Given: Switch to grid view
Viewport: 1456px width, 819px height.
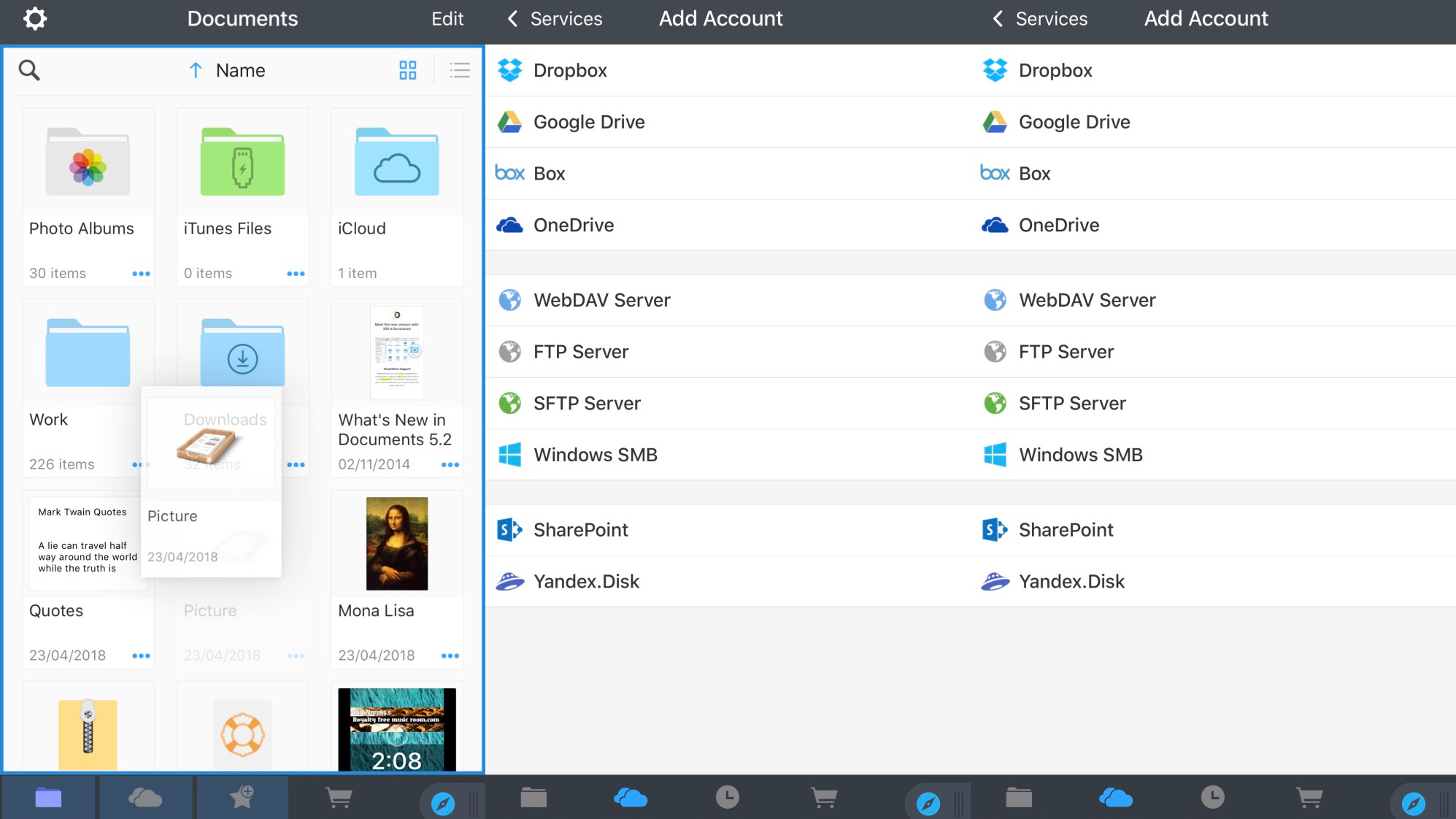Looking at the screenshot, I should (x=408, y=70).
